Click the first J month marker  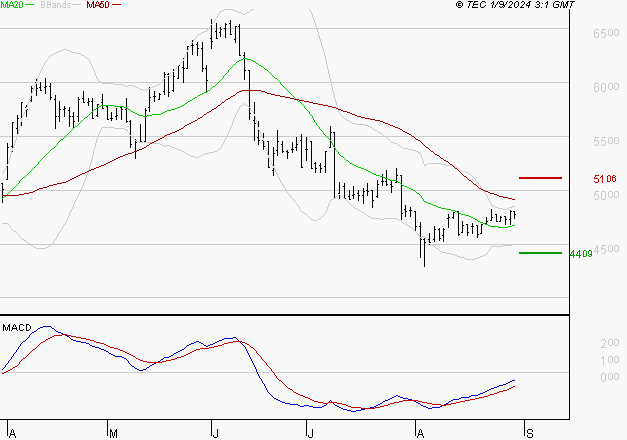[215, 434]
